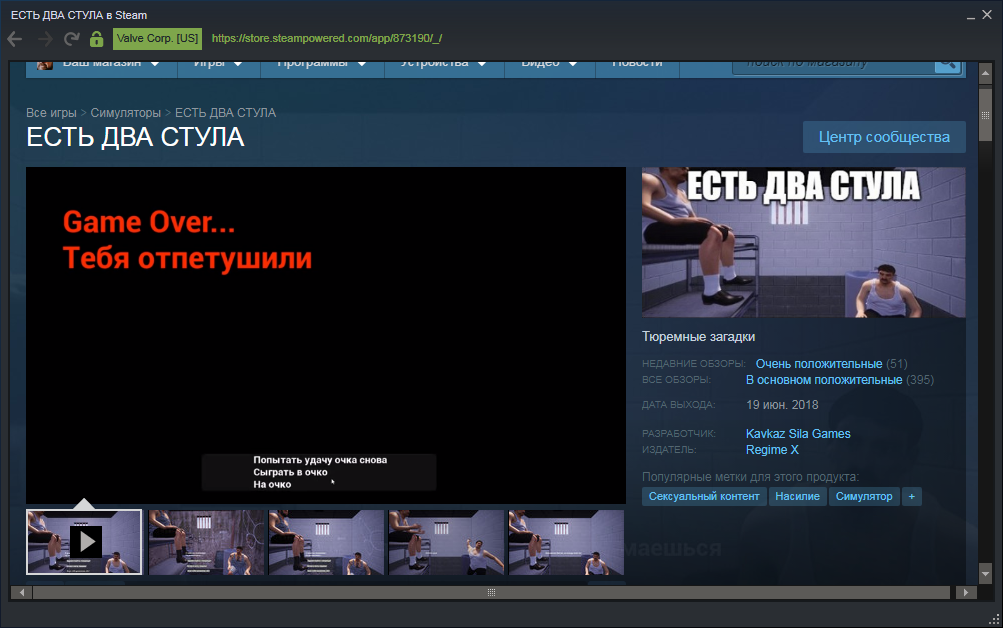The height and width of the screenshot is (628, 1003).
Task: Open publisher Regime X page
Action: tap(772, 450)
